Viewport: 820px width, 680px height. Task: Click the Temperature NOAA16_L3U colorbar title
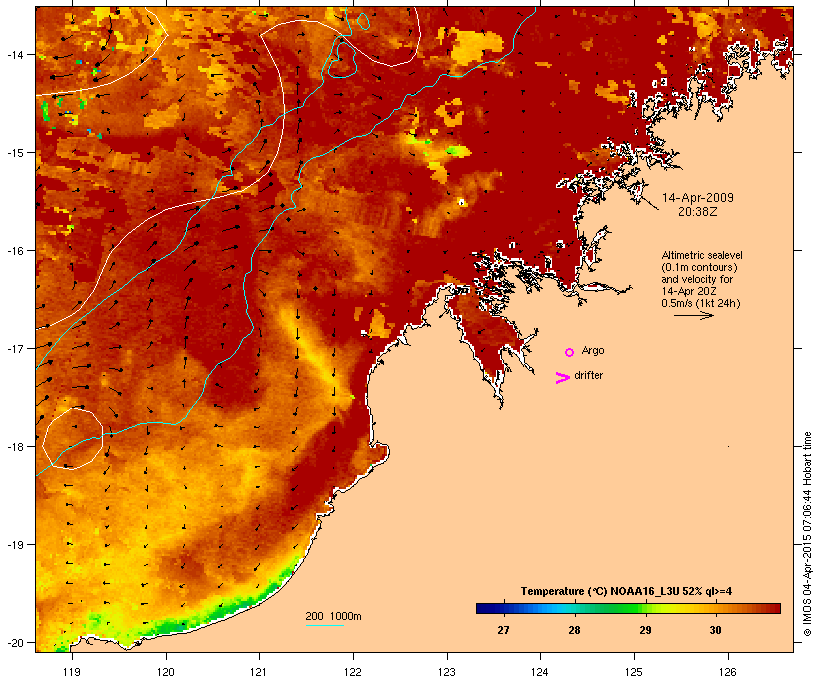626,591
